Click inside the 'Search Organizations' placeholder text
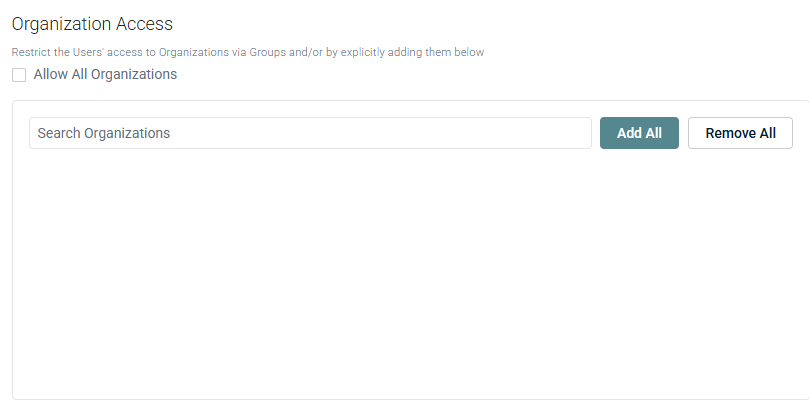Screen dimensions: 812x417 click(104, 133)
